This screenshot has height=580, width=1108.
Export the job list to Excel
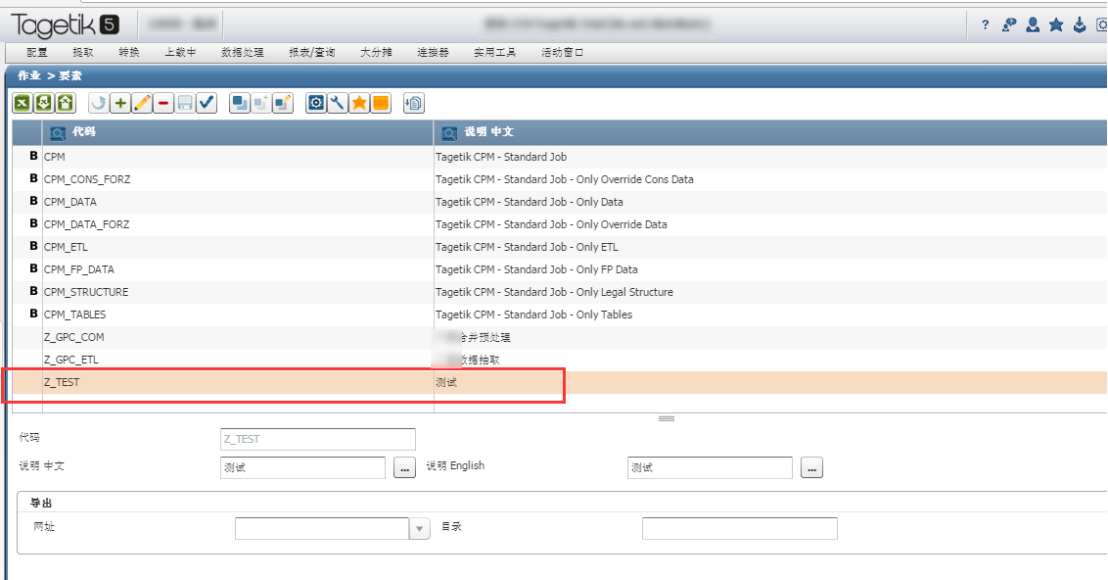coord(21,103)
